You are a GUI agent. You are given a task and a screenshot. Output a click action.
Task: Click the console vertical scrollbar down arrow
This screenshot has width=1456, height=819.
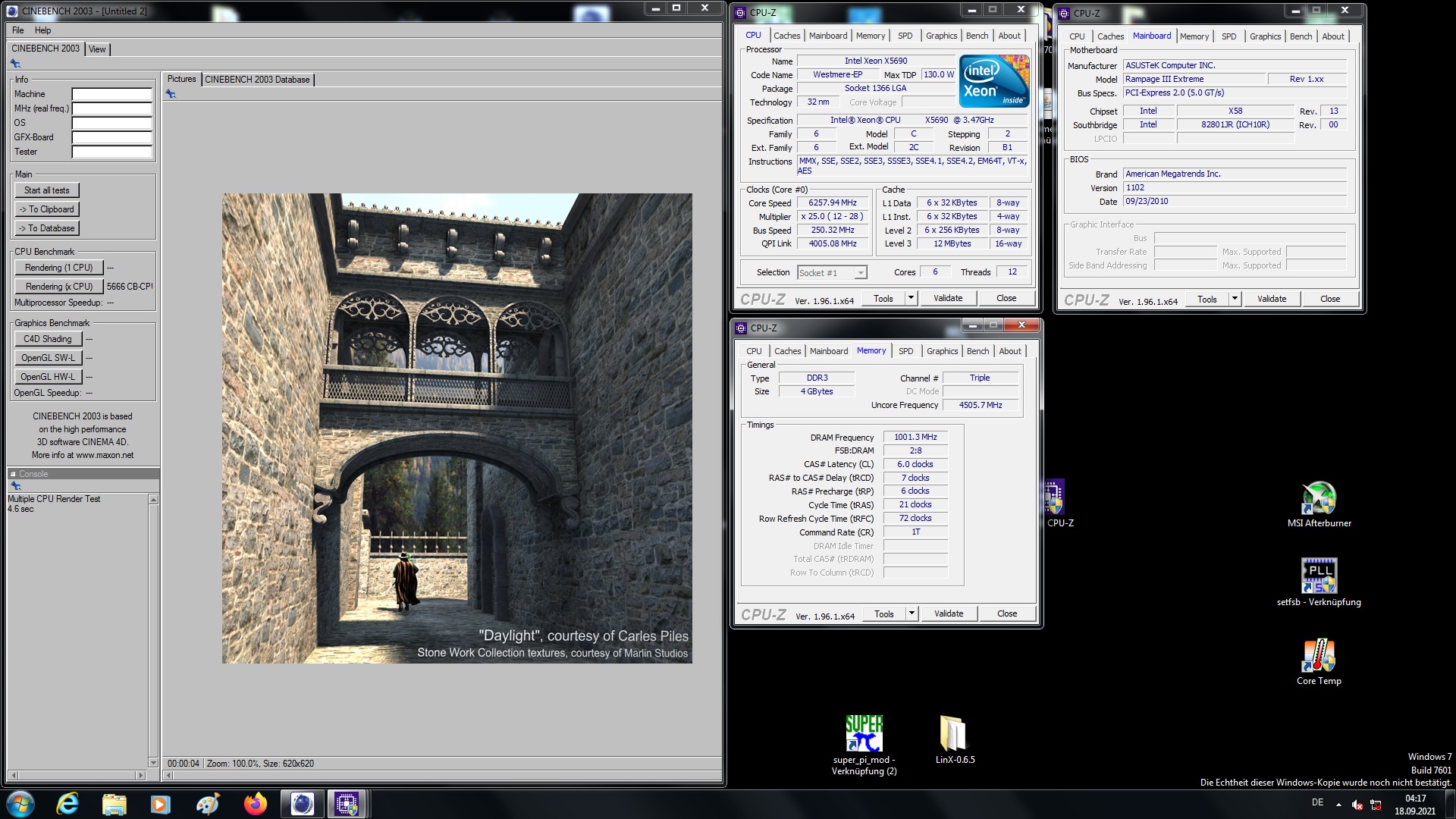(x=153, y=763)
